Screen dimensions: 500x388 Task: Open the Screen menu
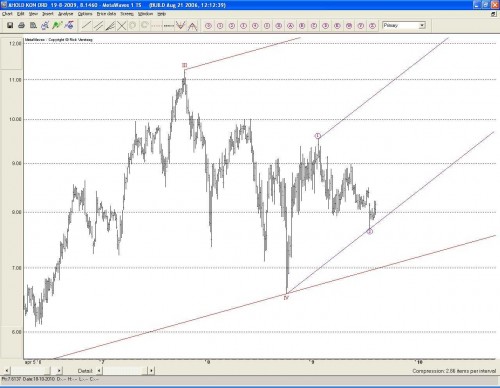pyautogui.click(x=127, y=14)
